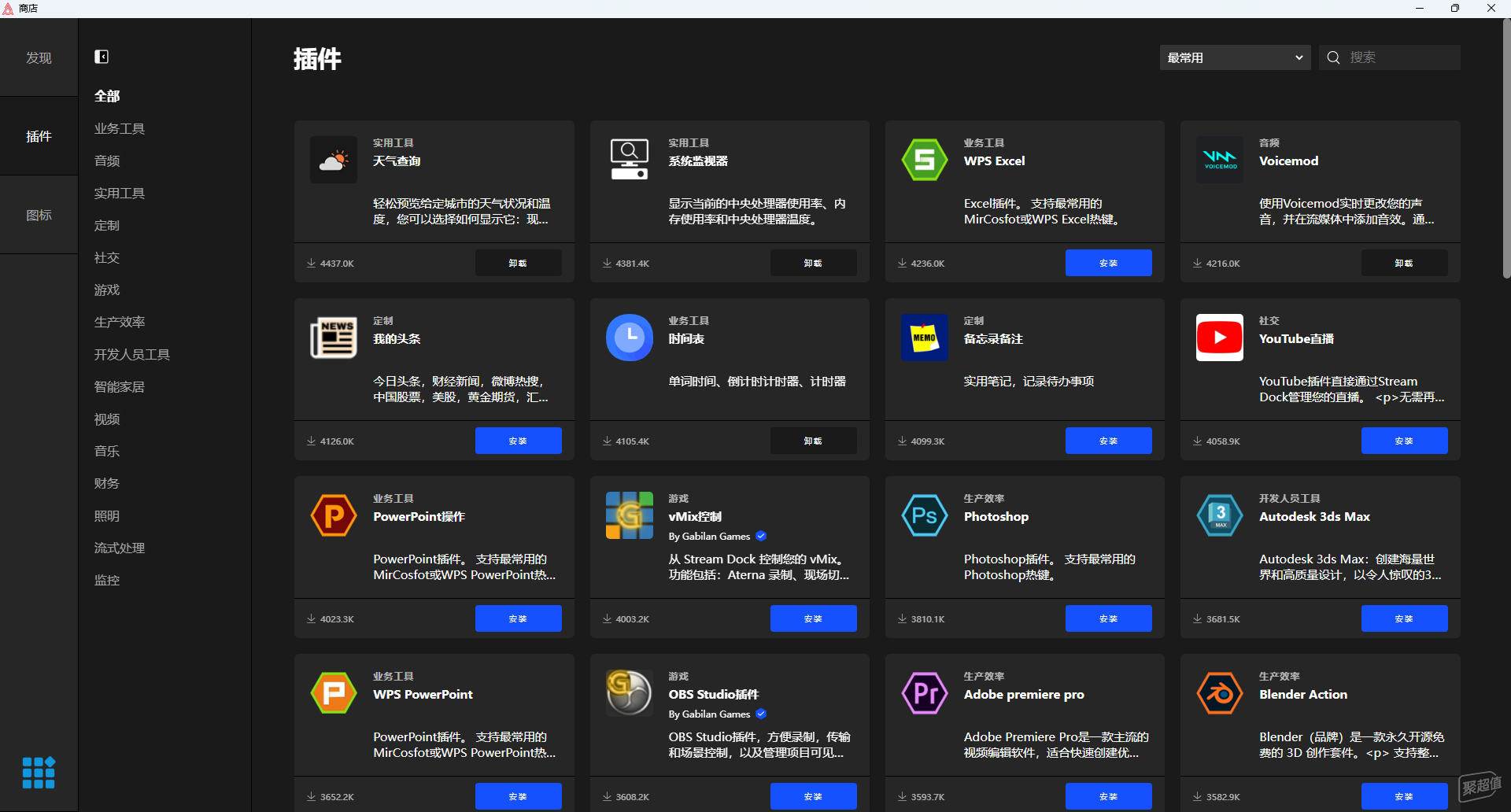
Task: Select the 智能家居 category
Action: [120, 386]
